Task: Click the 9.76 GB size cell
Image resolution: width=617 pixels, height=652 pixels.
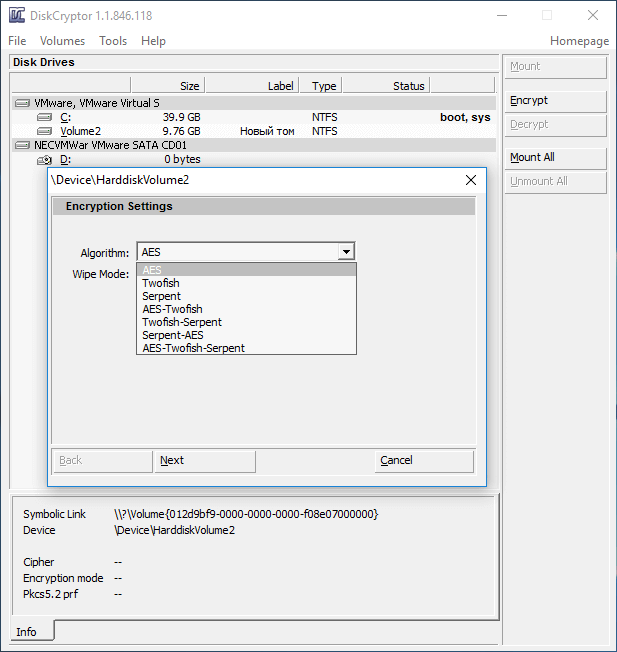Action: (x=182, y=131)
